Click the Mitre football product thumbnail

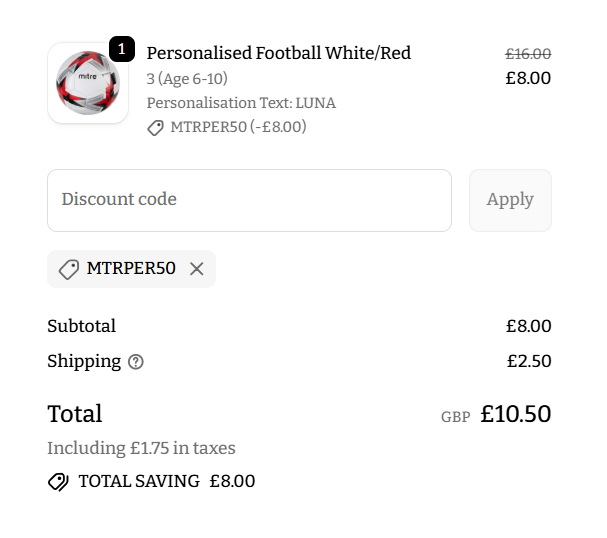[x=87, y=84]
